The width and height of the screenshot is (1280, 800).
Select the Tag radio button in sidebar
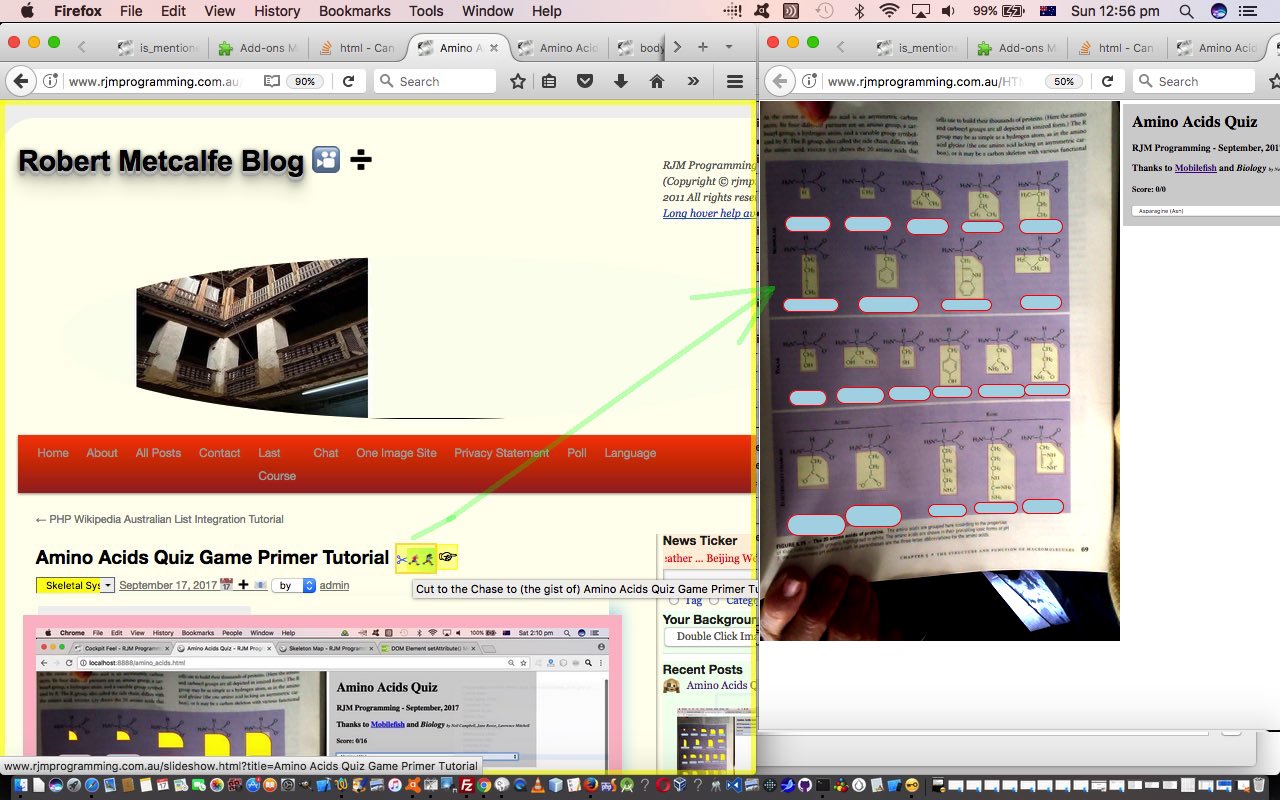[x=674, y=600]
